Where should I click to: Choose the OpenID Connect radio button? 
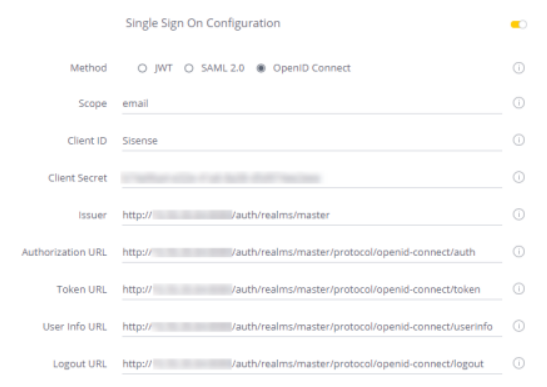coord(261,68)
